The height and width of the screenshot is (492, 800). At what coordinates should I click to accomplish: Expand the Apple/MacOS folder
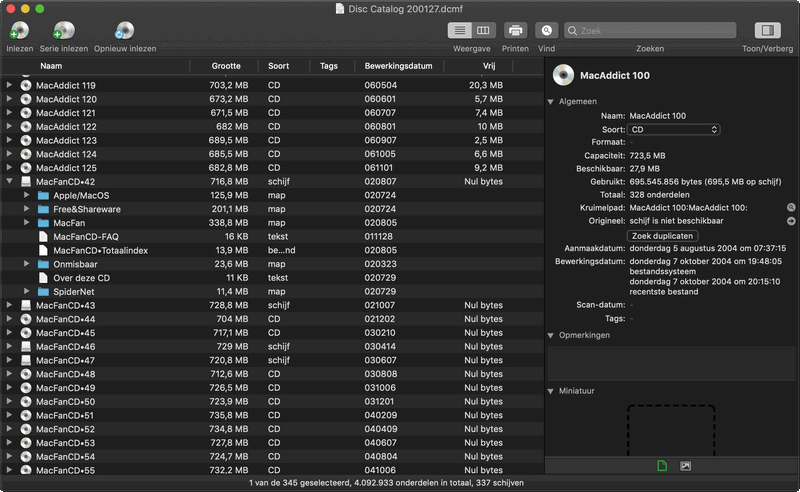coord(27,195)
